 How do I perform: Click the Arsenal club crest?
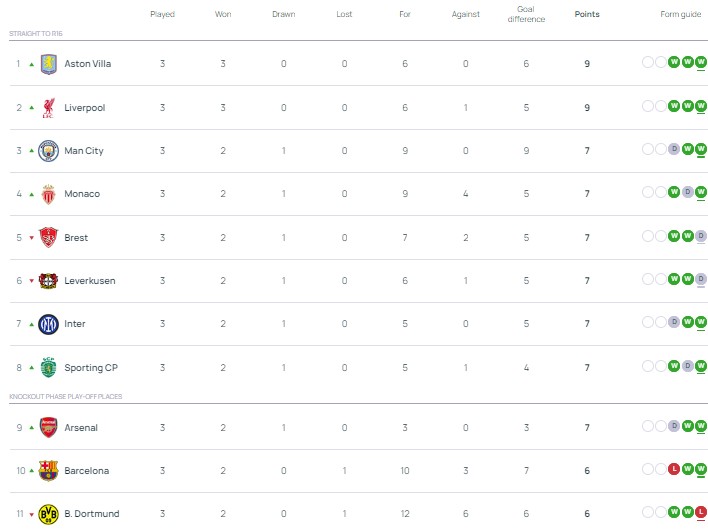tap(48, 428)
